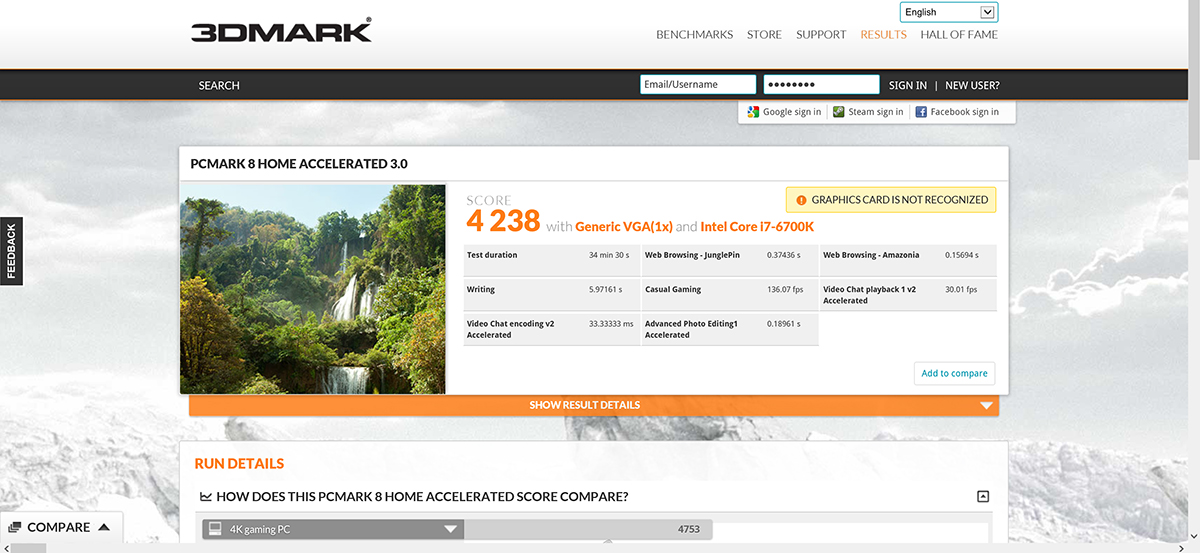Click the Sign In link
Viewport: 1200px width, 553px height.
(x=907, y=85)
